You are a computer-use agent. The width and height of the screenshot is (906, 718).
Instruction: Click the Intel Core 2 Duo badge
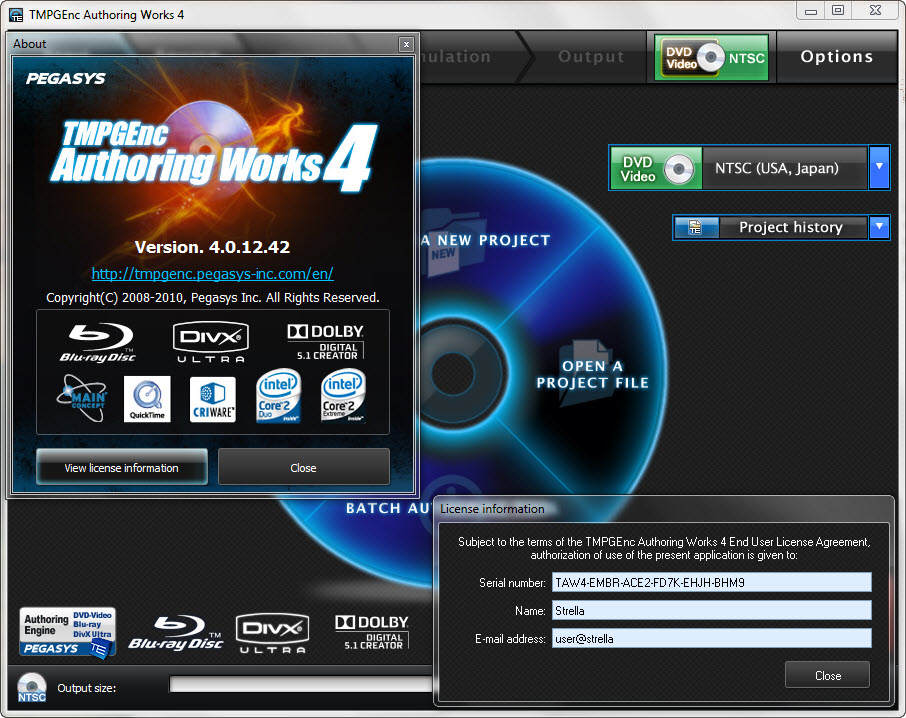tap(278, 396)
